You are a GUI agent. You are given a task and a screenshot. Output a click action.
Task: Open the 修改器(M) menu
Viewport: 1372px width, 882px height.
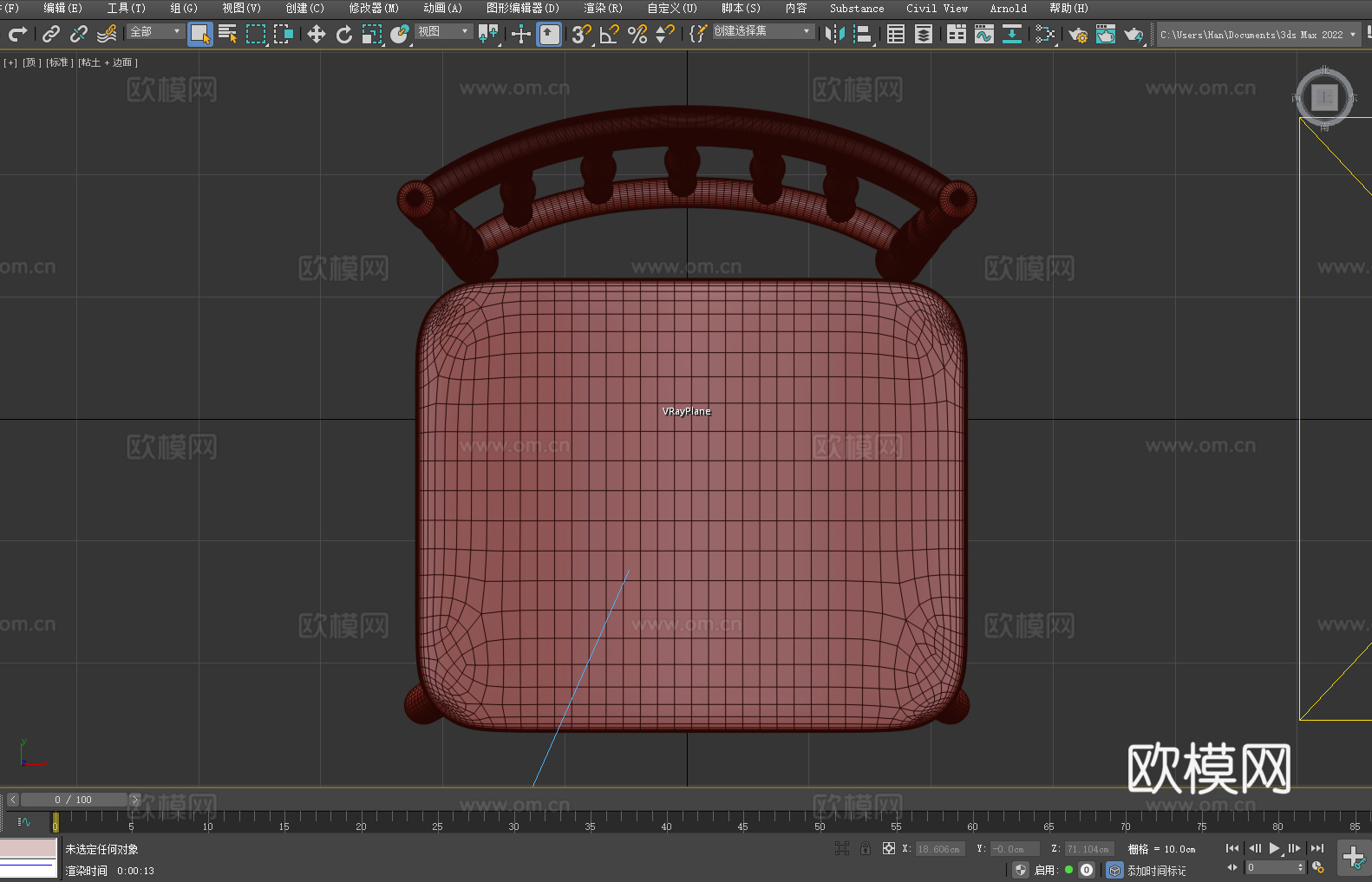[374, 8]
